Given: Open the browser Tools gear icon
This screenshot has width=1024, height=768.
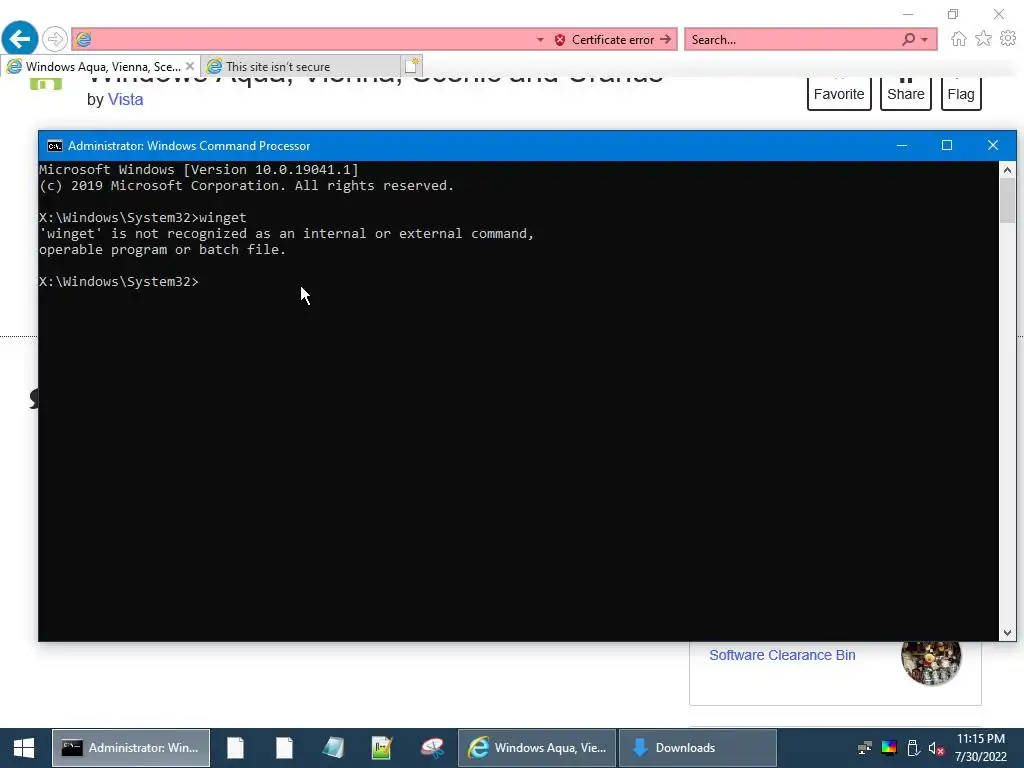Looking at the screenshot, I should click(1008, 39).
